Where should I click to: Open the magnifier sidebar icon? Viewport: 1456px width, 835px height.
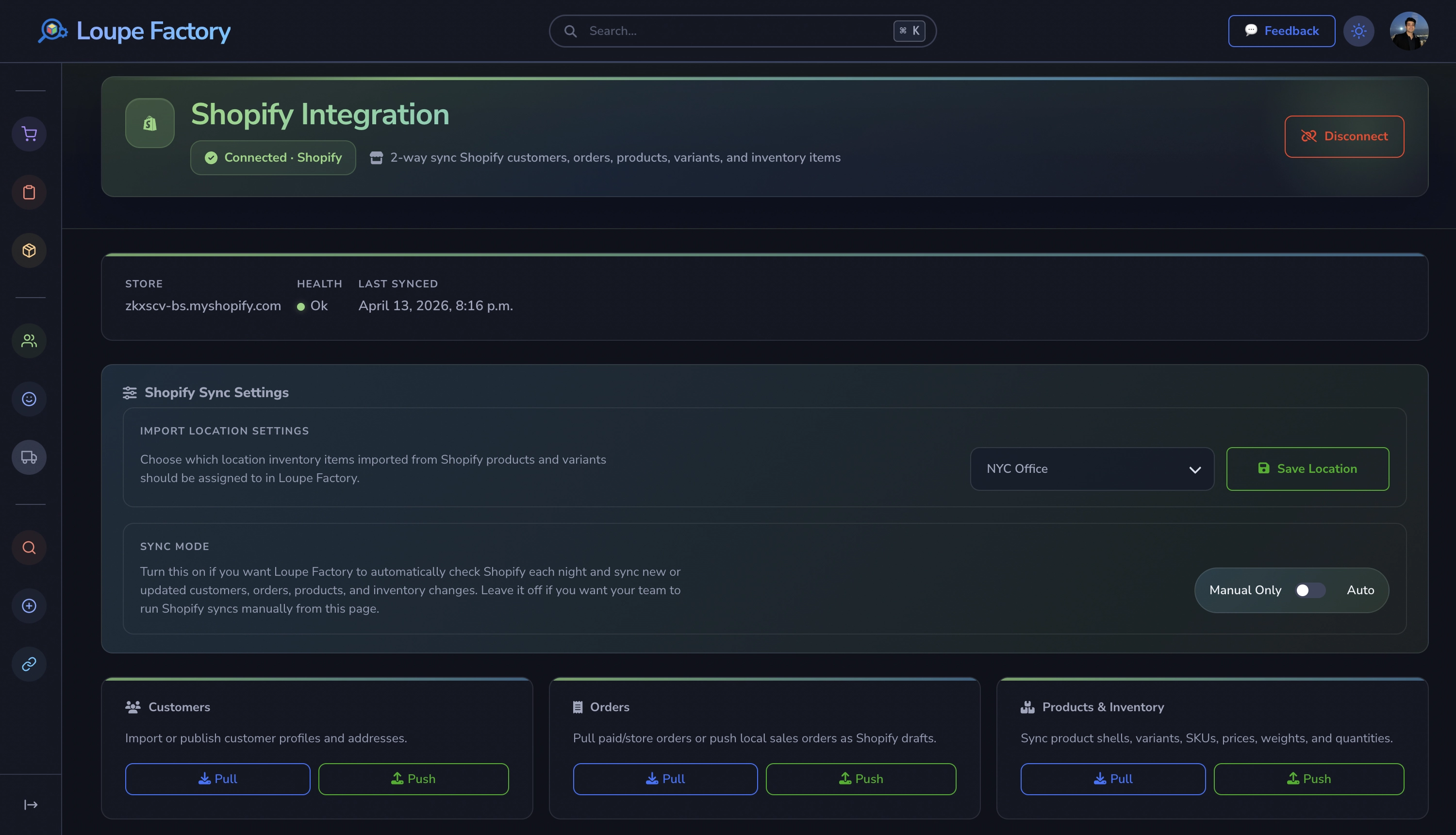(29, 548)
